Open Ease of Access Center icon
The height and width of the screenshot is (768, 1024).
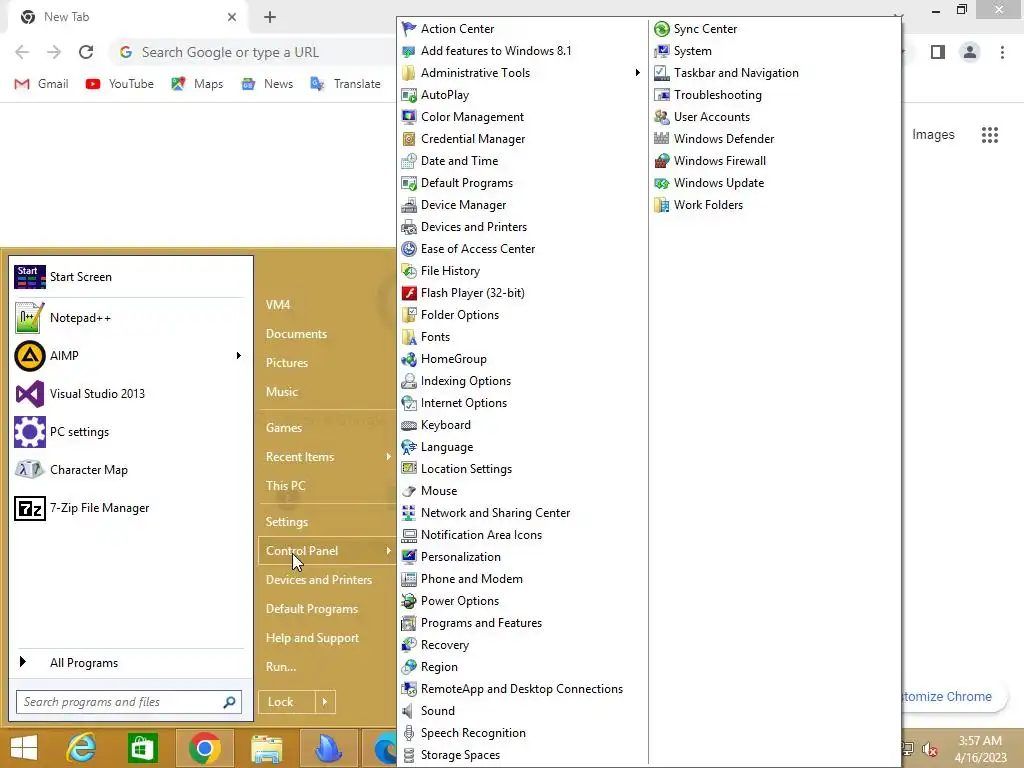pyautogui.click(x=409, y=249)
